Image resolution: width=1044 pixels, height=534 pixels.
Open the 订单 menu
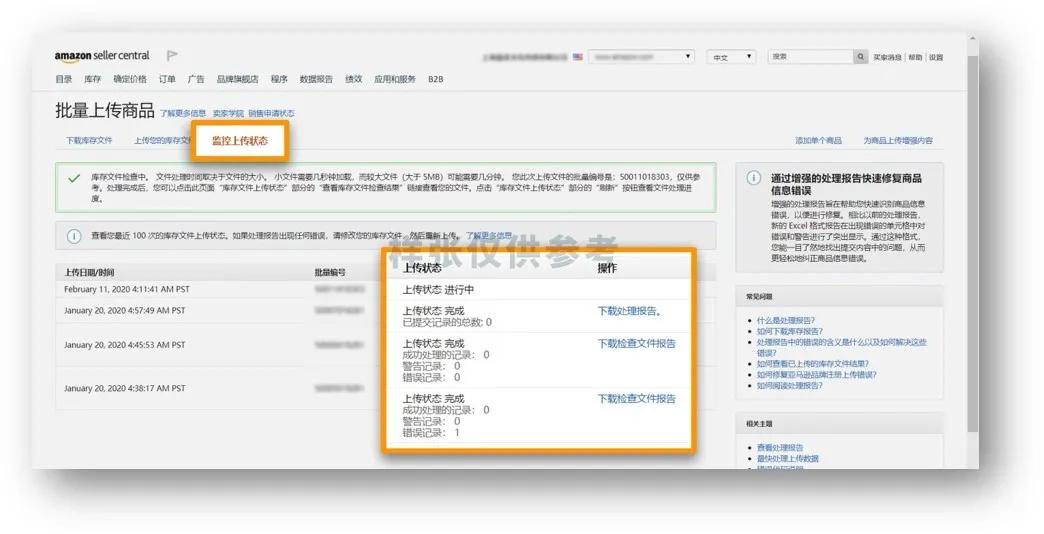[167, 79]
